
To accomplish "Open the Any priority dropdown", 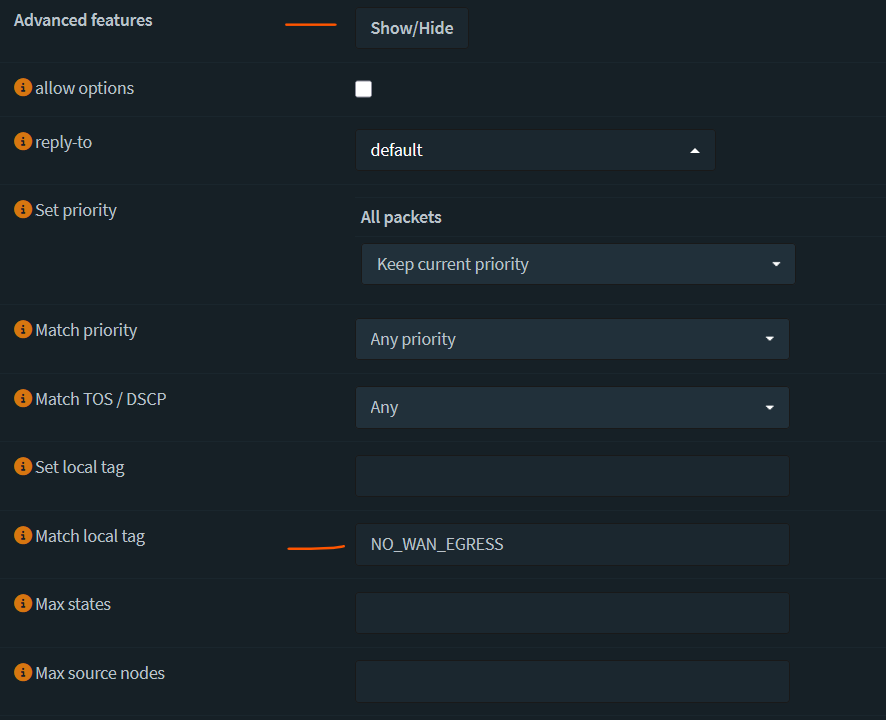I will click(572, 339).
